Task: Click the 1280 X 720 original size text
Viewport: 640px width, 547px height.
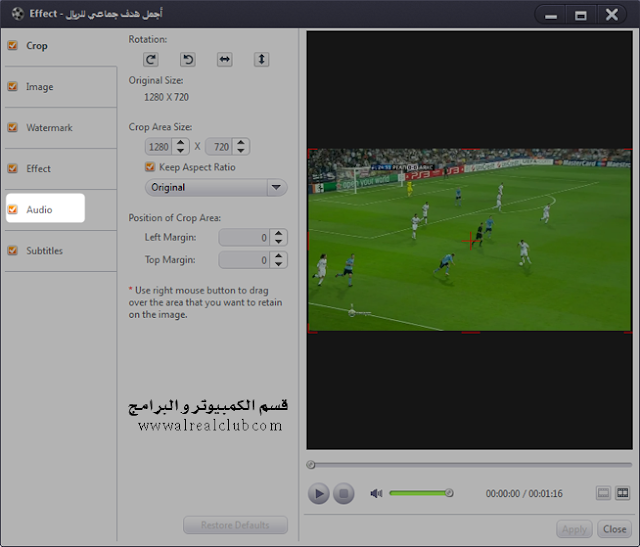Action: (x=166, y=97)
